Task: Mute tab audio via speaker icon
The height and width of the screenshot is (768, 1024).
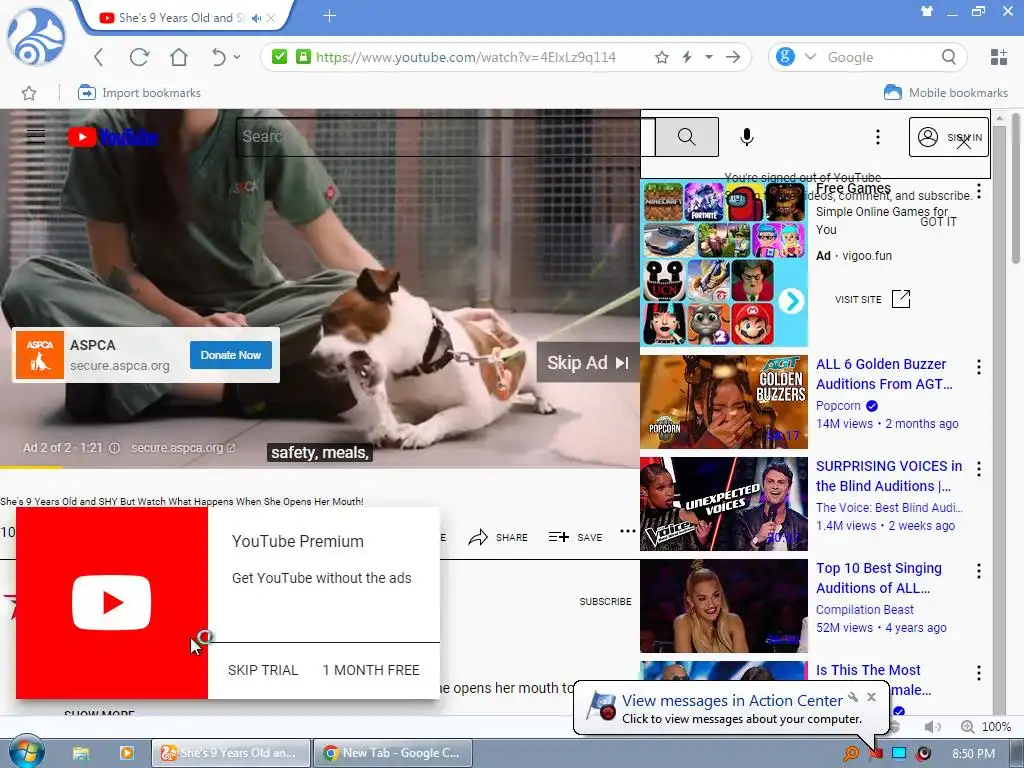Action: (x=257, y=18)
